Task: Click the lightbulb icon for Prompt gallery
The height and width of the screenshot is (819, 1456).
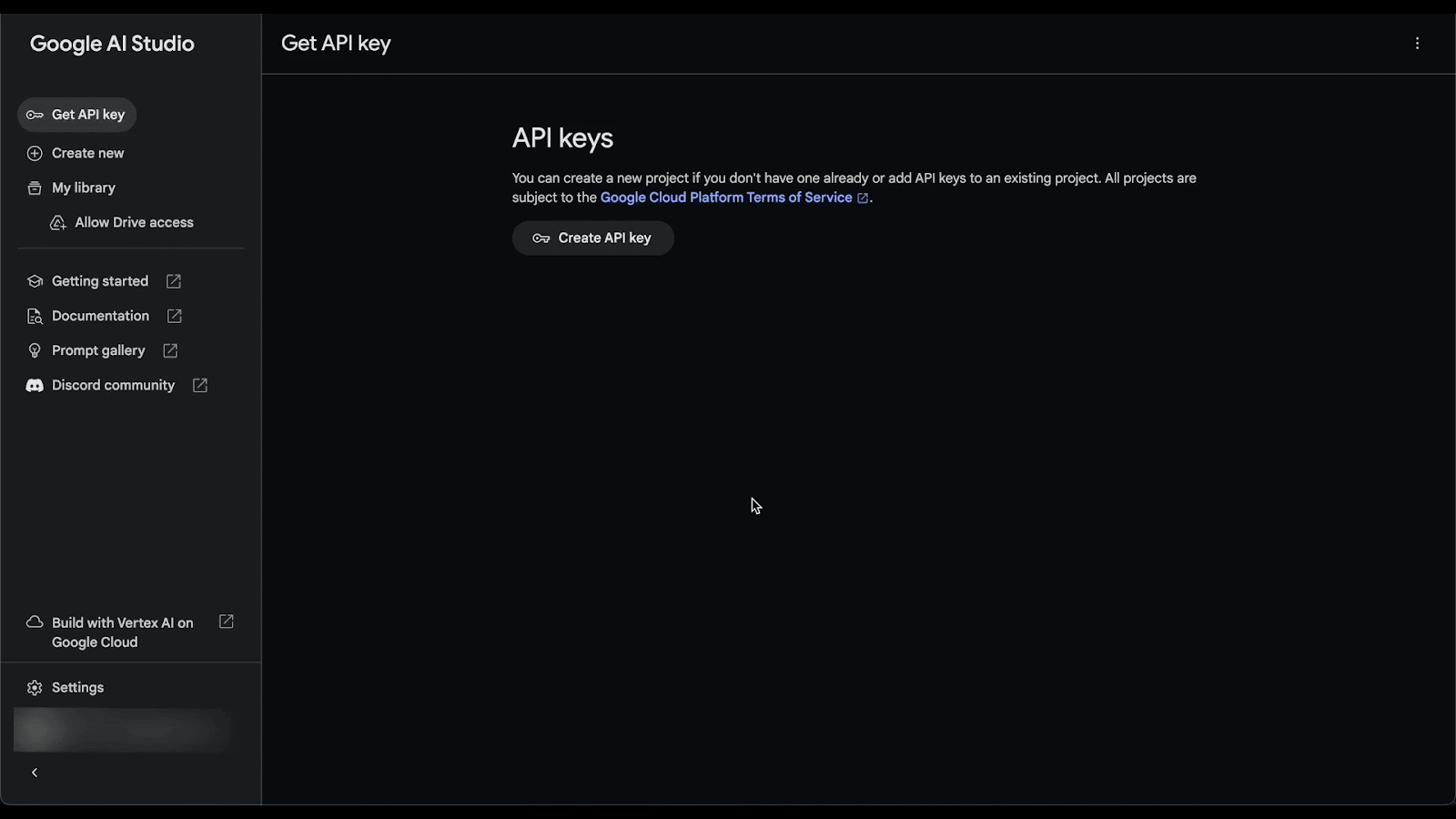Action: [x=35, y=351]
